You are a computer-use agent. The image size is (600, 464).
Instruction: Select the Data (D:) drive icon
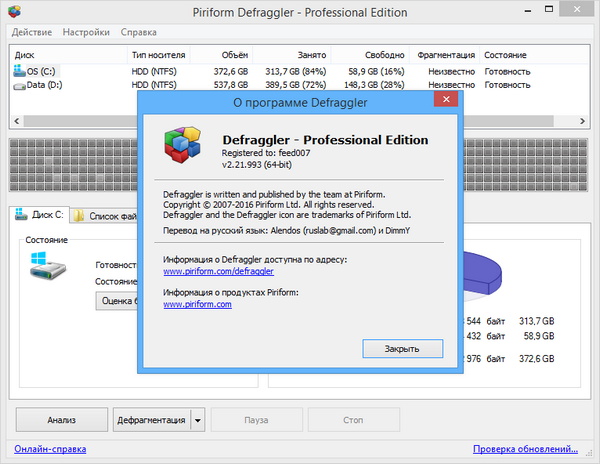pyautogui.click(x=21, y=87)
